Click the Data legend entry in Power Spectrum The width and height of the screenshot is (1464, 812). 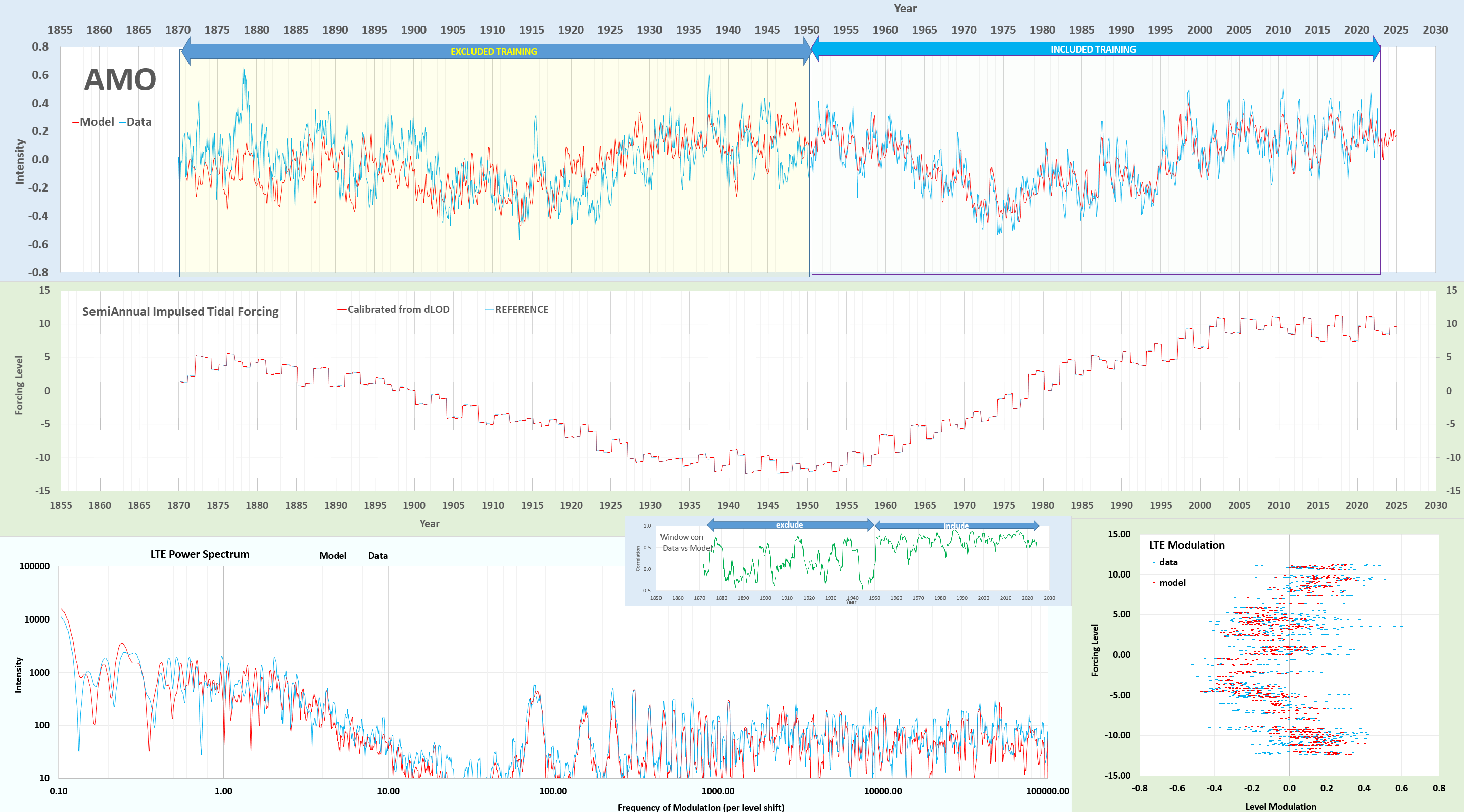373,556
